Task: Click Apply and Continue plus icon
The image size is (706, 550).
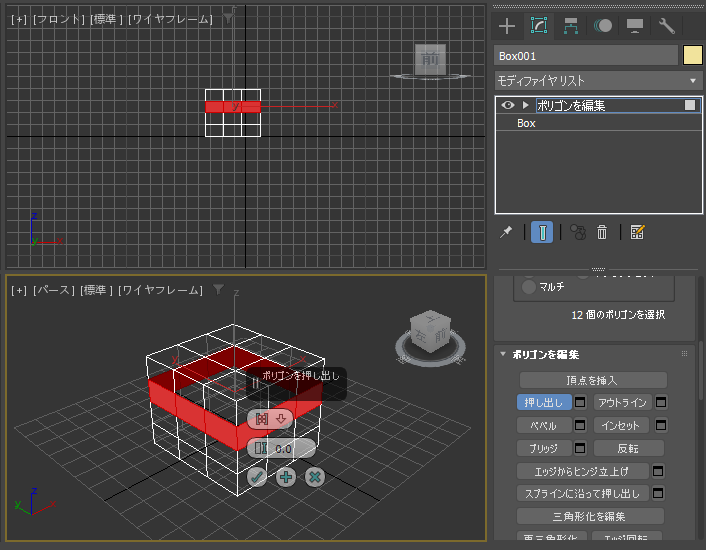Action: click(x=286, y=477)
